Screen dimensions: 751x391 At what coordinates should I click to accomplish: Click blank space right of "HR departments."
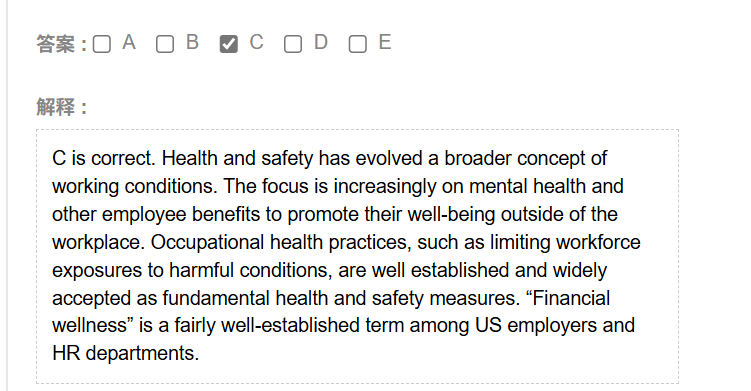[431, 354]
